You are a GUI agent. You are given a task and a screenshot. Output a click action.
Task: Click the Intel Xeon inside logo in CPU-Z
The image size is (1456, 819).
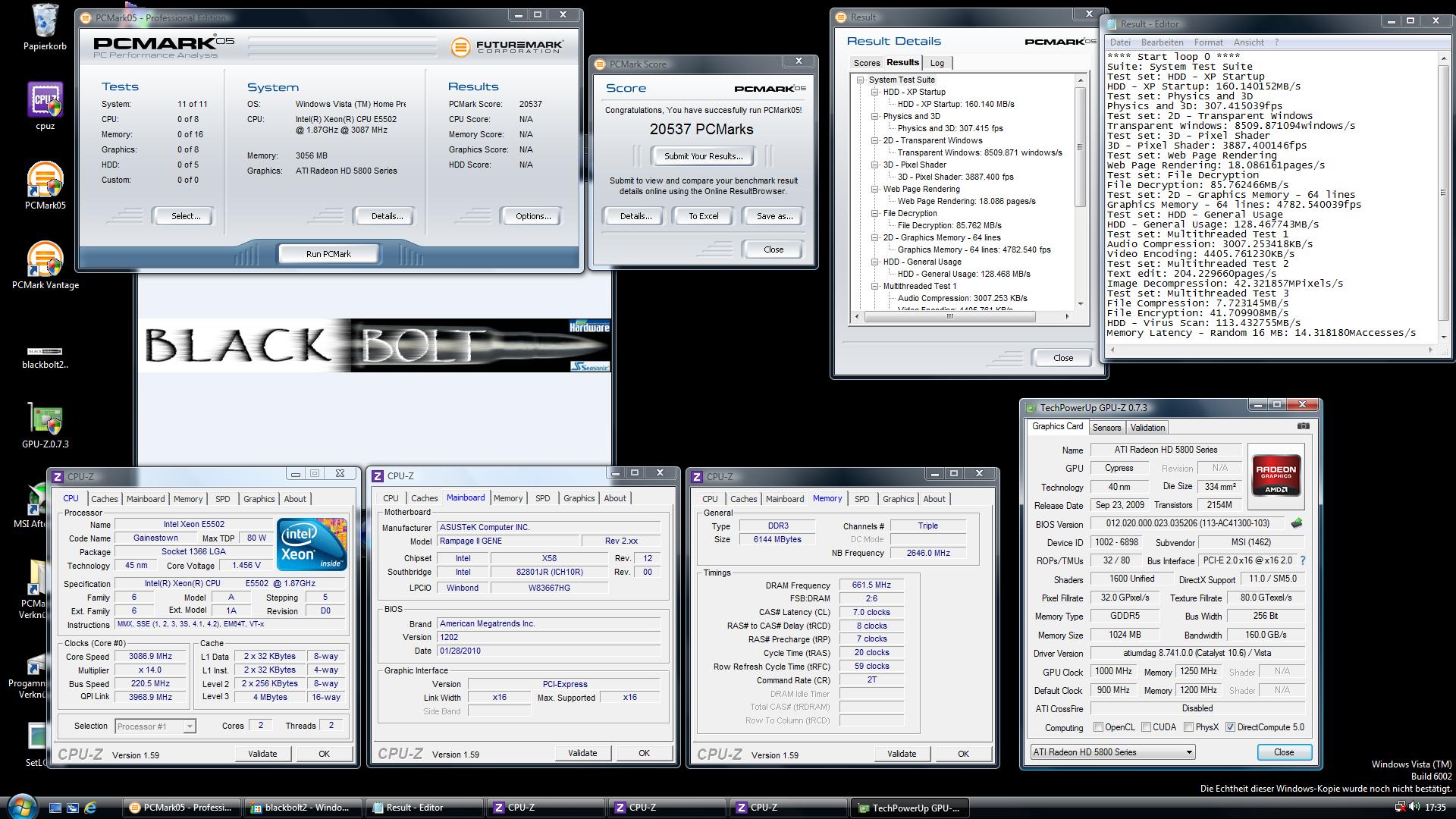coord(312,544)
